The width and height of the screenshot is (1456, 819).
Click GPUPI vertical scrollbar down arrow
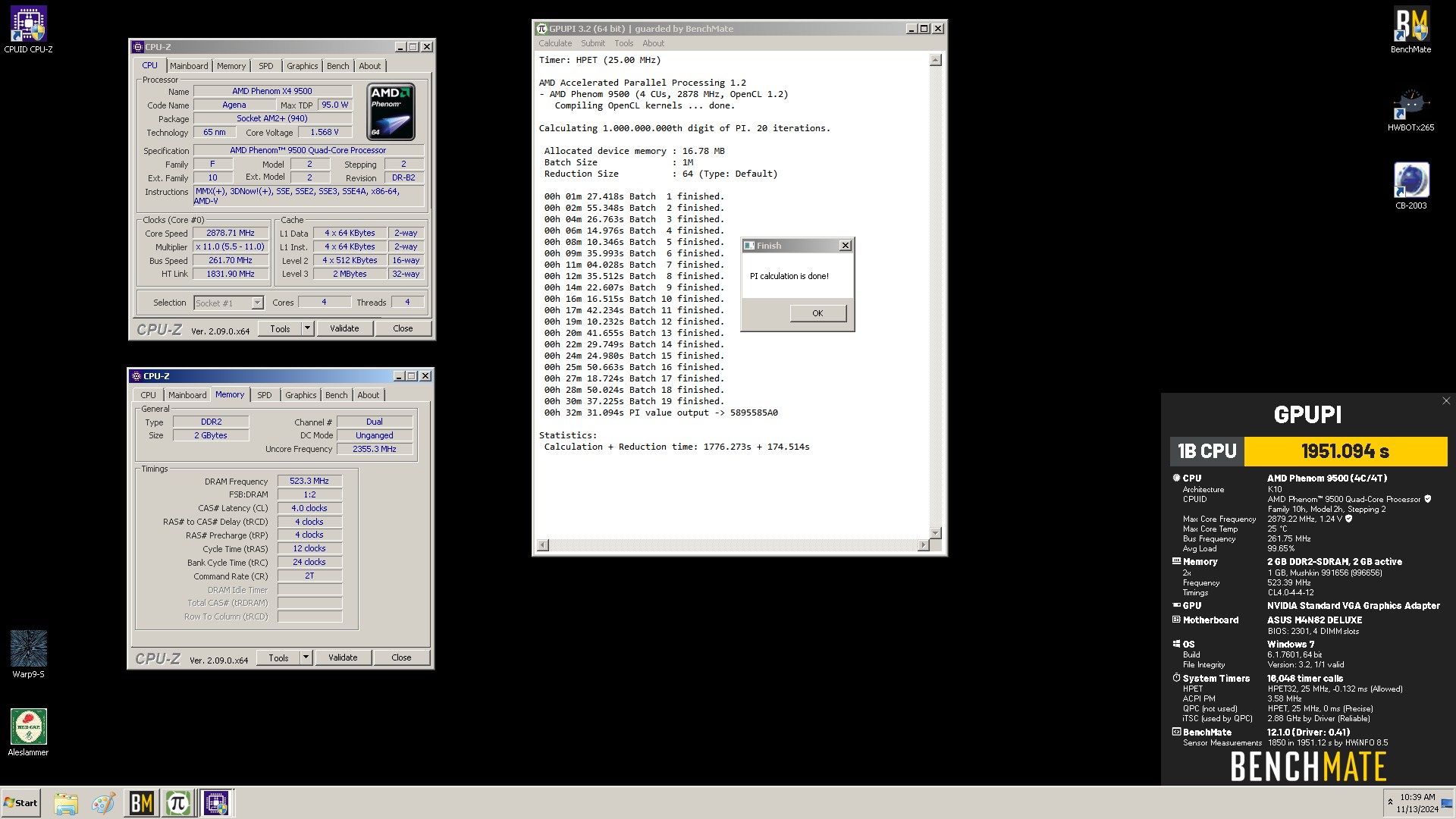(x=935, y=533)
